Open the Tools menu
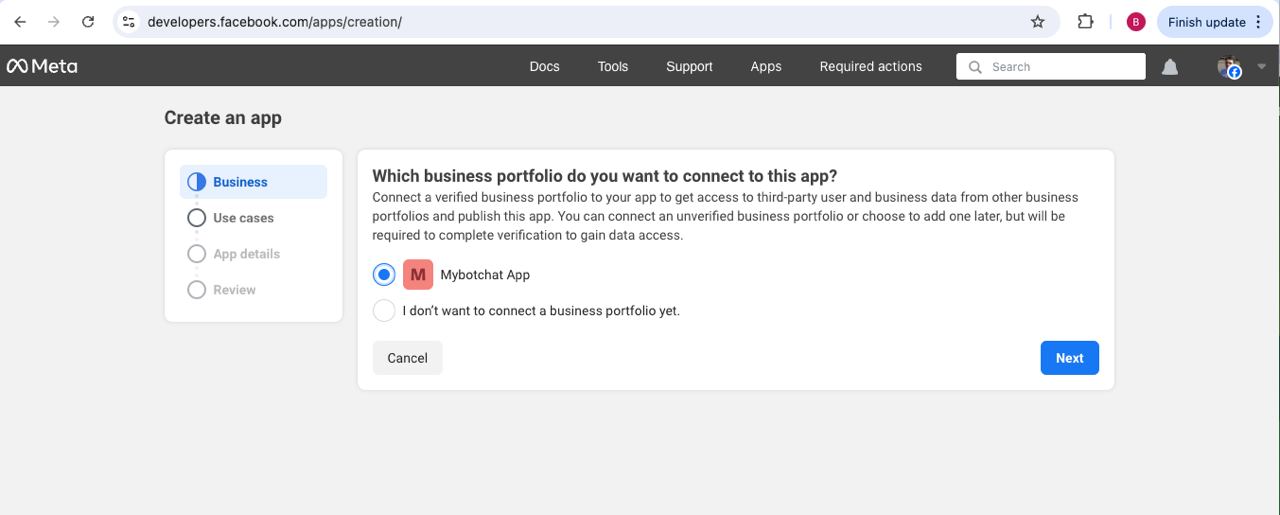 coord(613,66)
